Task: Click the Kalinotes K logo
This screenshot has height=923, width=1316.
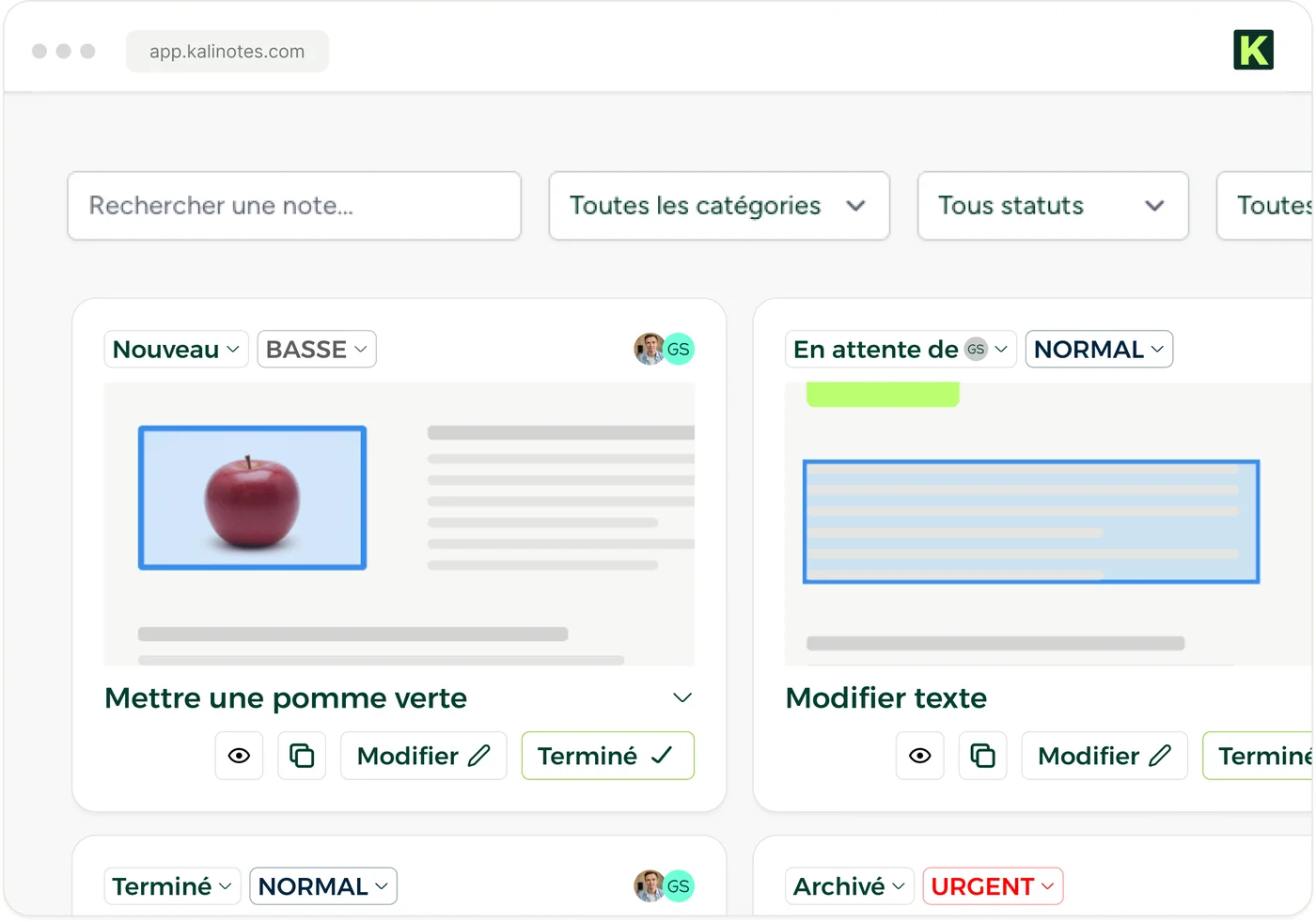Action: click(1253, 50)
